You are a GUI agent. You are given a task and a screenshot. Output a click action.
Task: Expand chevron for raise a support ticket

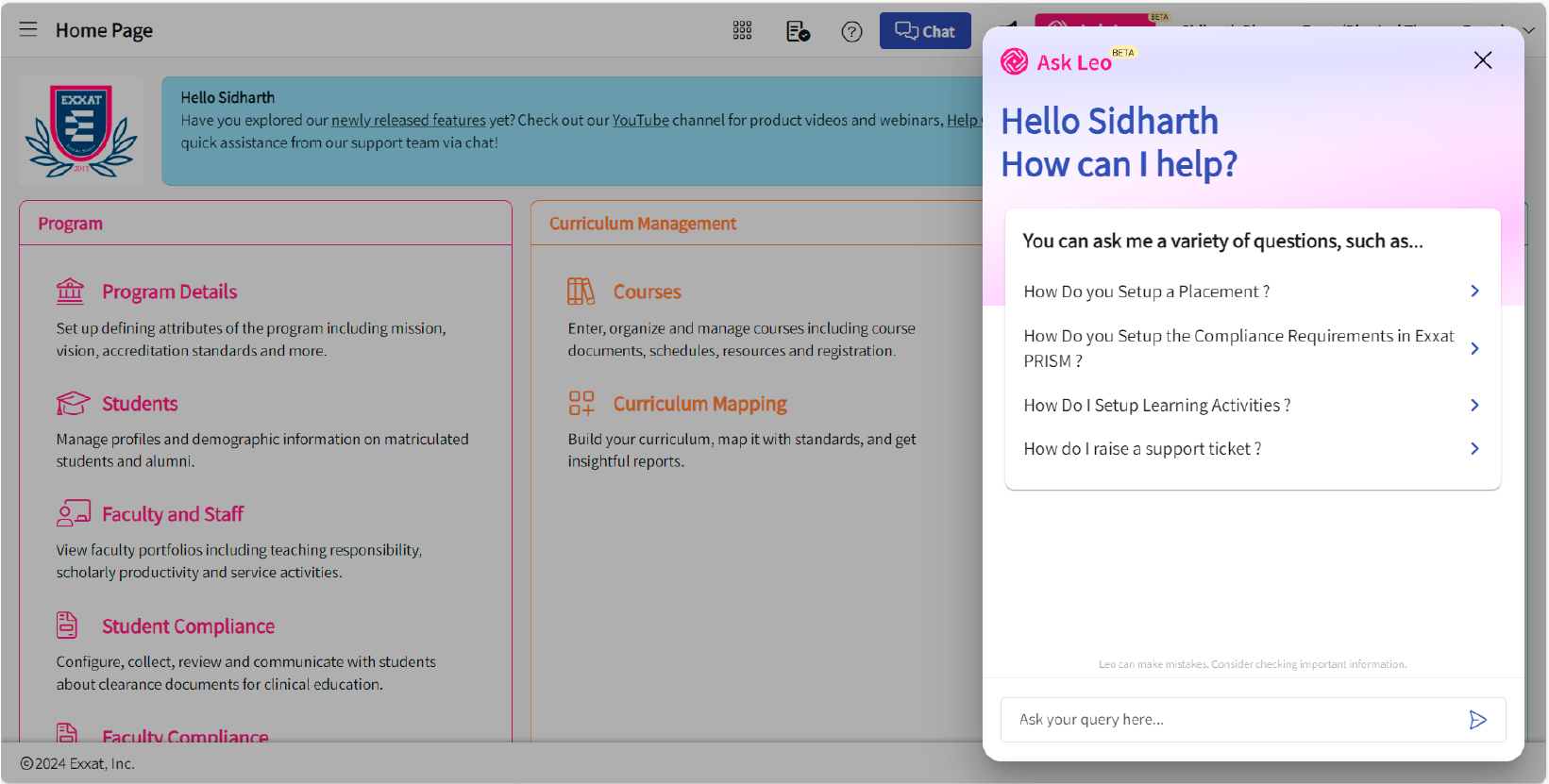click(x=1474, y=448)
